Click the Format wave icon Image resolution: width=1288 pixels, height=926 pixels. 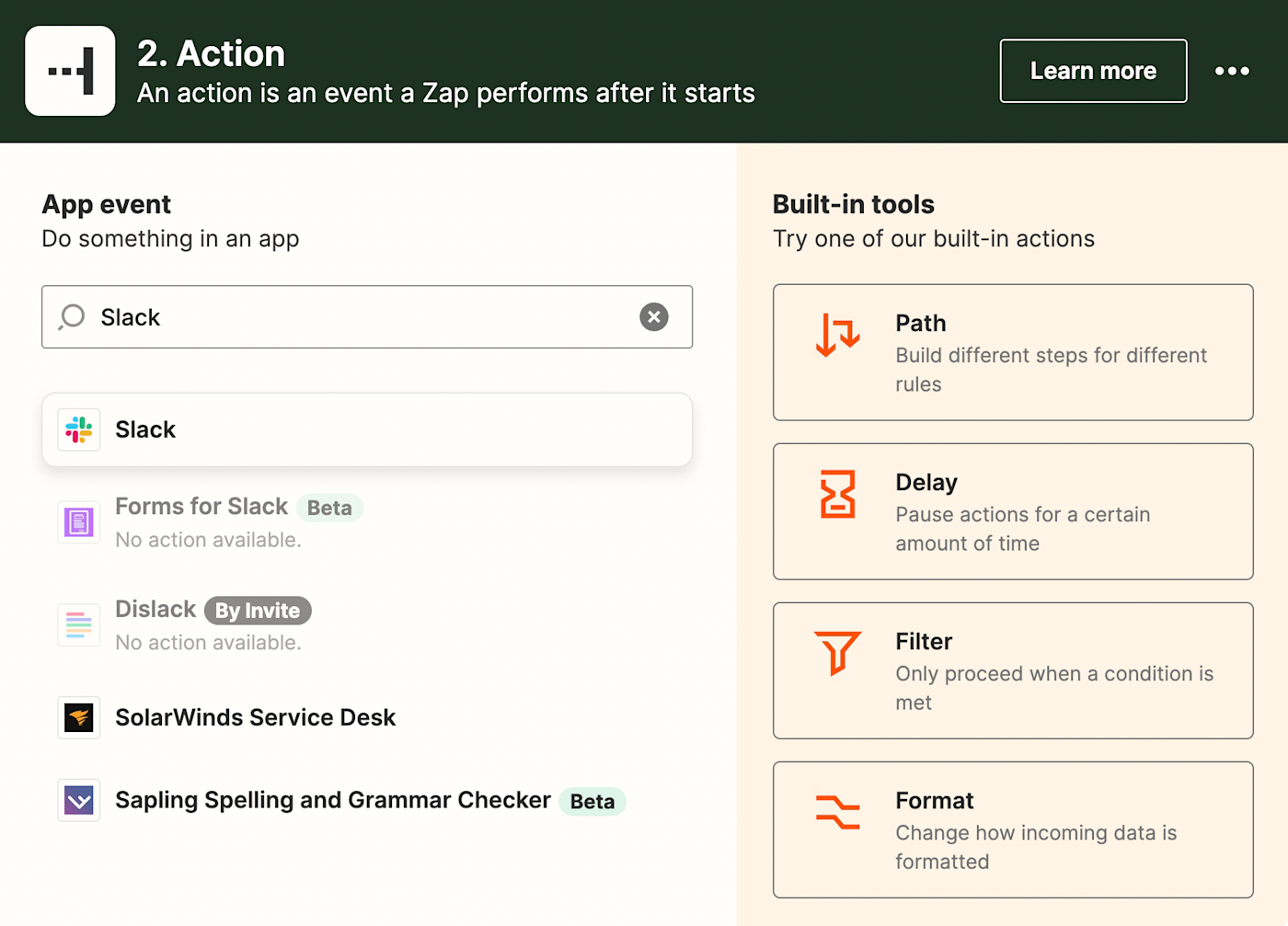pyautogui.click(x=837, y=812)
